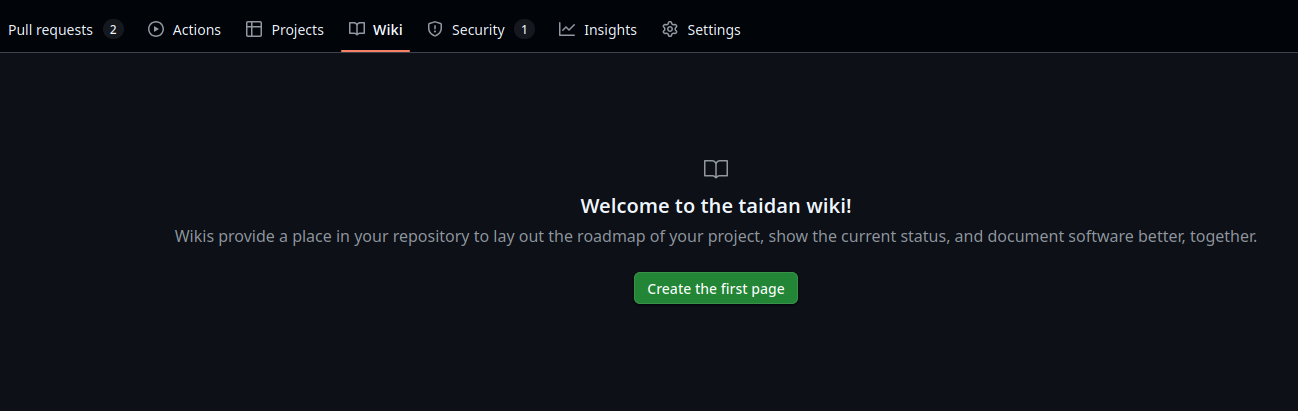Screen dimensions: 1298x411
Task: Switch to the Actions tab
Action: tap(196, 30)
